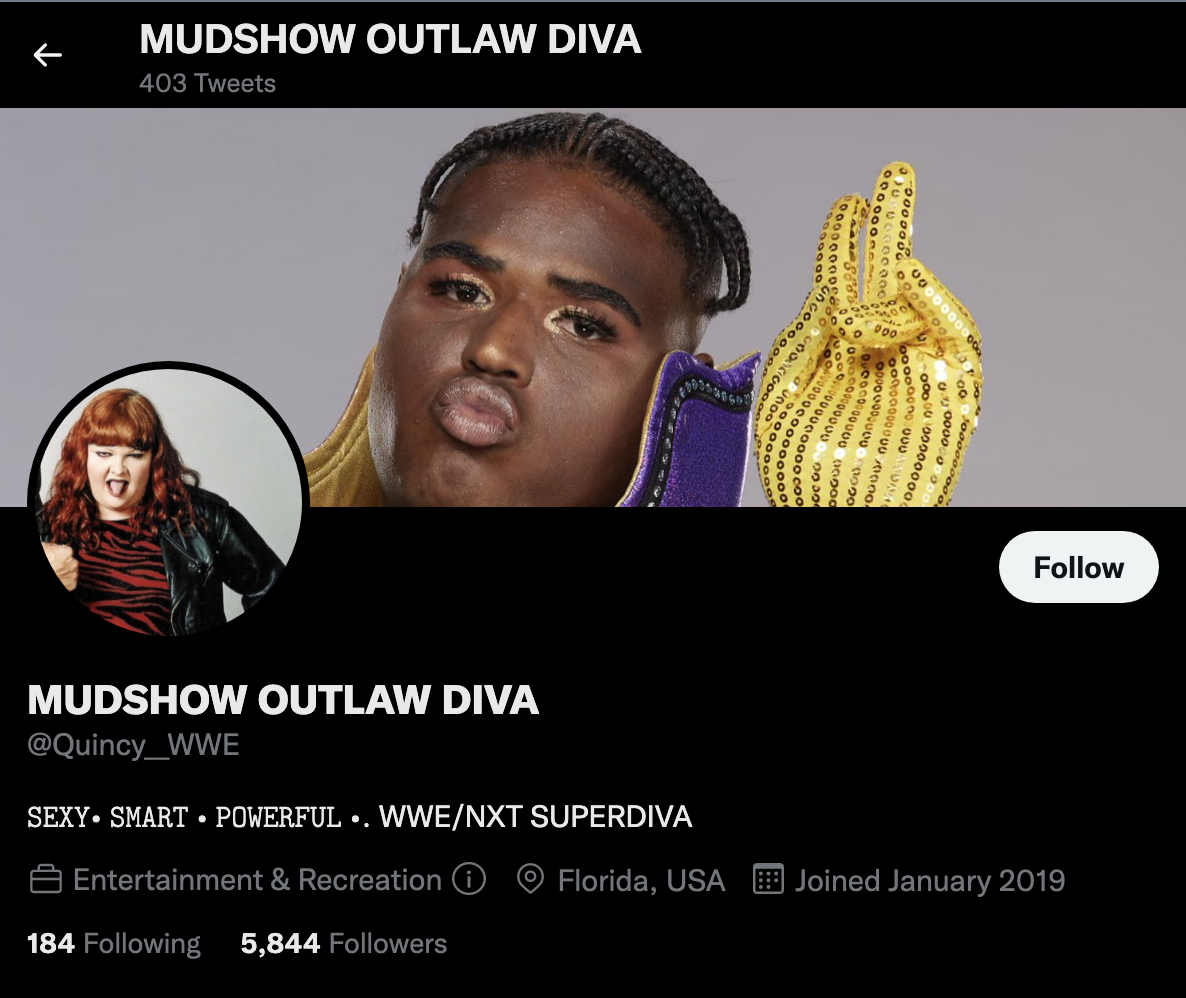Click the info icon beside Entertainment & Recreation

pyautogui.click(x=469, y=879)
